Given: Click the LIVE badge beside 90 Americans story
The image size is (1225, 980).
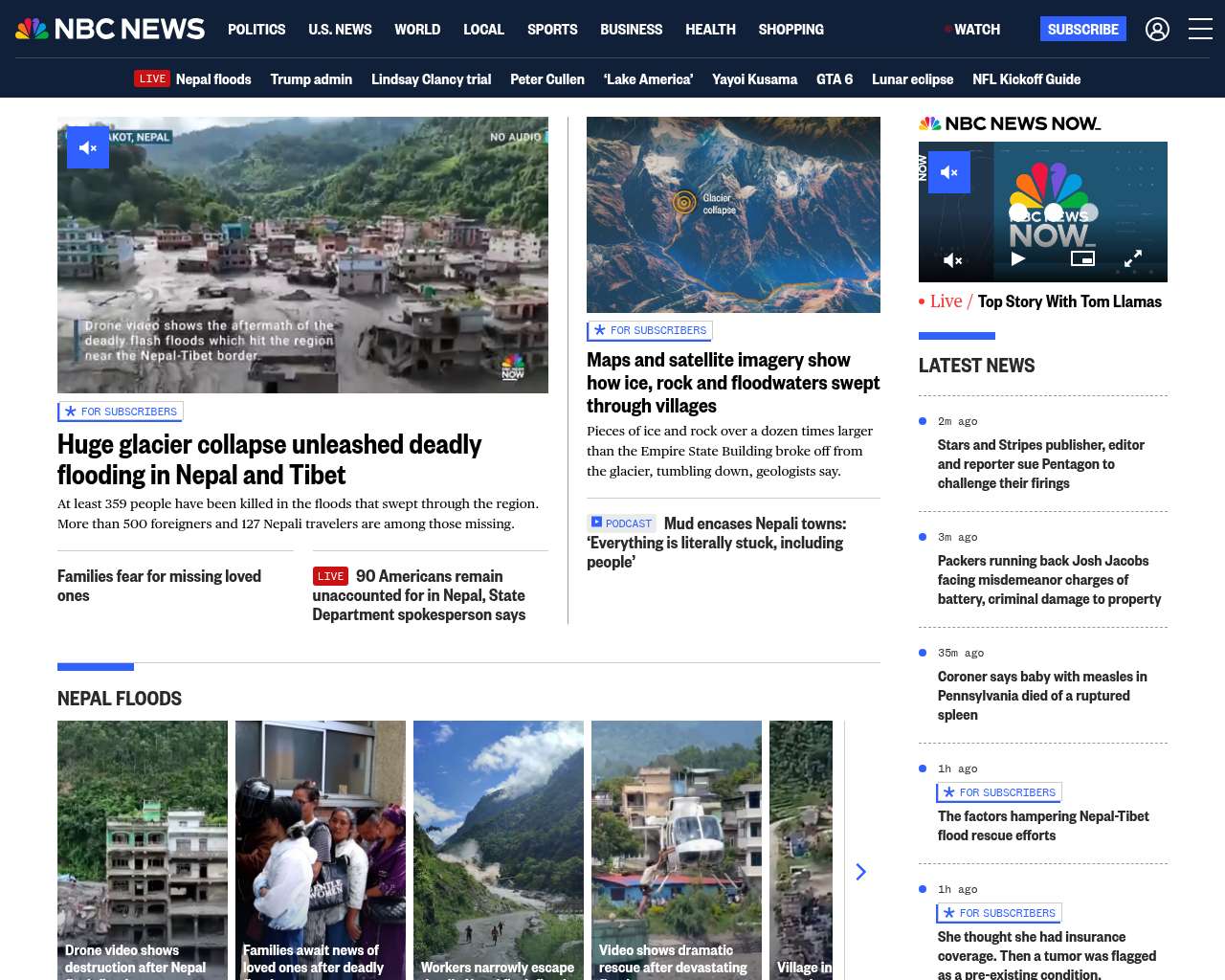Looking at the screenshot, I should coord(330,576).
